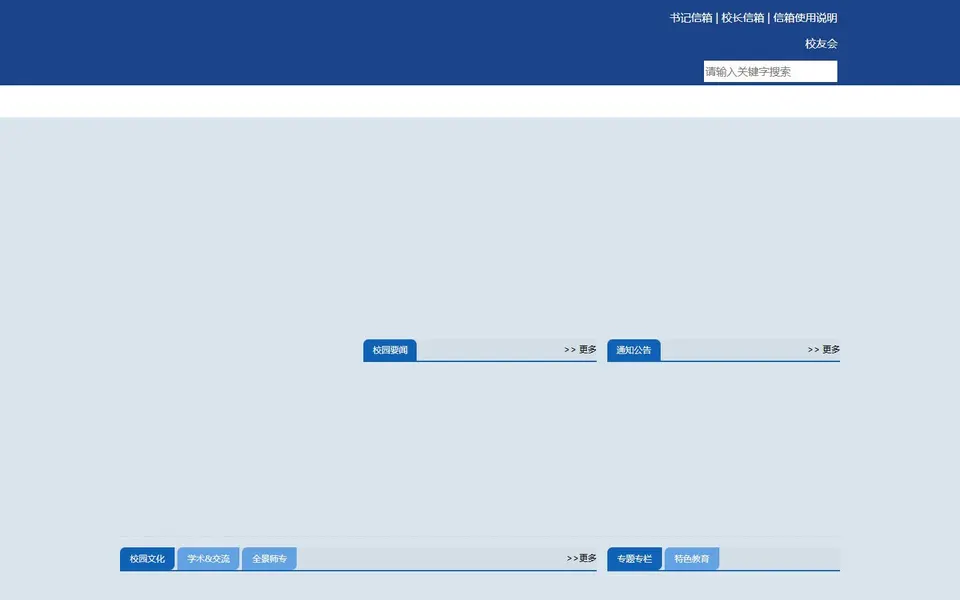Viewport: 960px width, 600px height.
Task: Select the 专题专栏 tab
Action: [634, 559]
